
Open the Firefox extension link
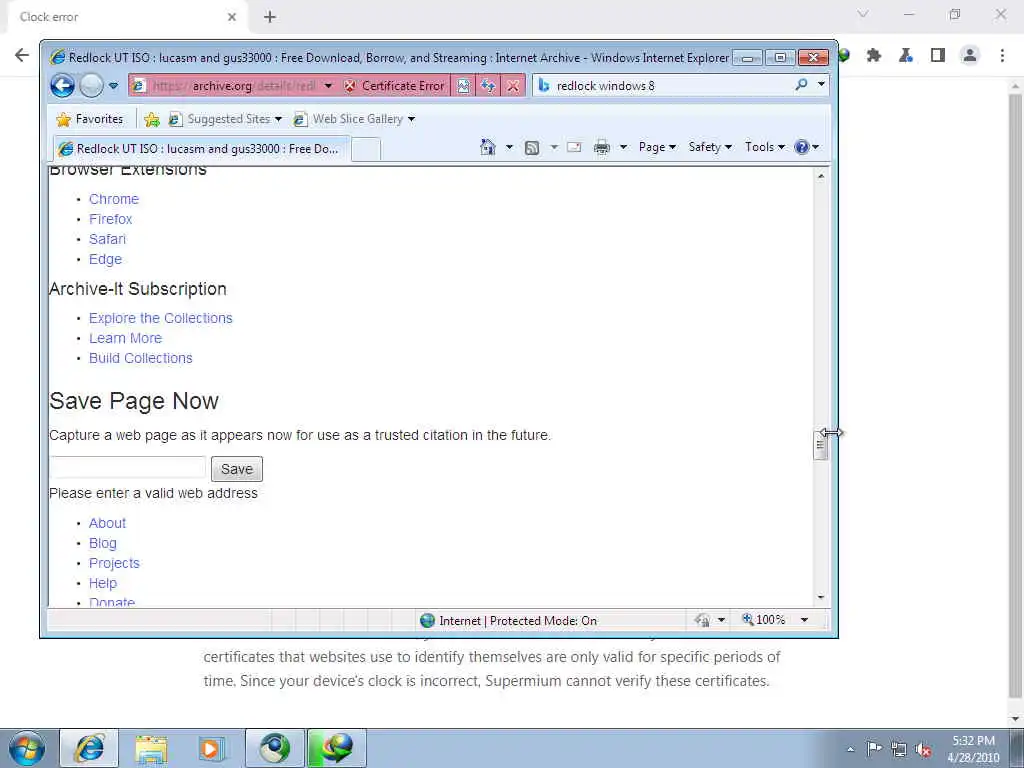pyautogui.click(x=110, y=219)
